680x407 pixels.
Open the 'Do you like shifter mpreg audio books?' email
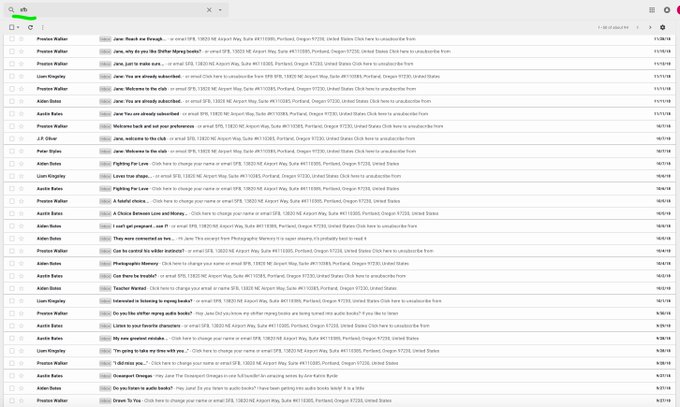340,313
